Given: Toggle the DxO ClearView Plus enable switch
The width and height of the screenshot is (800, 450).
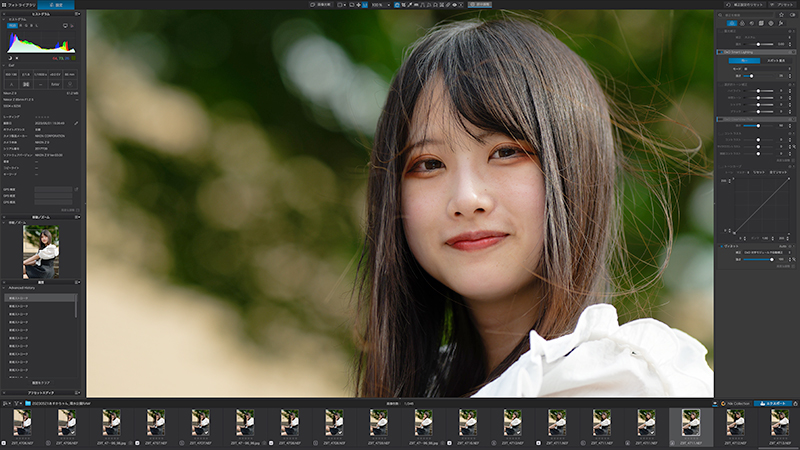Looking at the screenshot, I should coord(720,119).
